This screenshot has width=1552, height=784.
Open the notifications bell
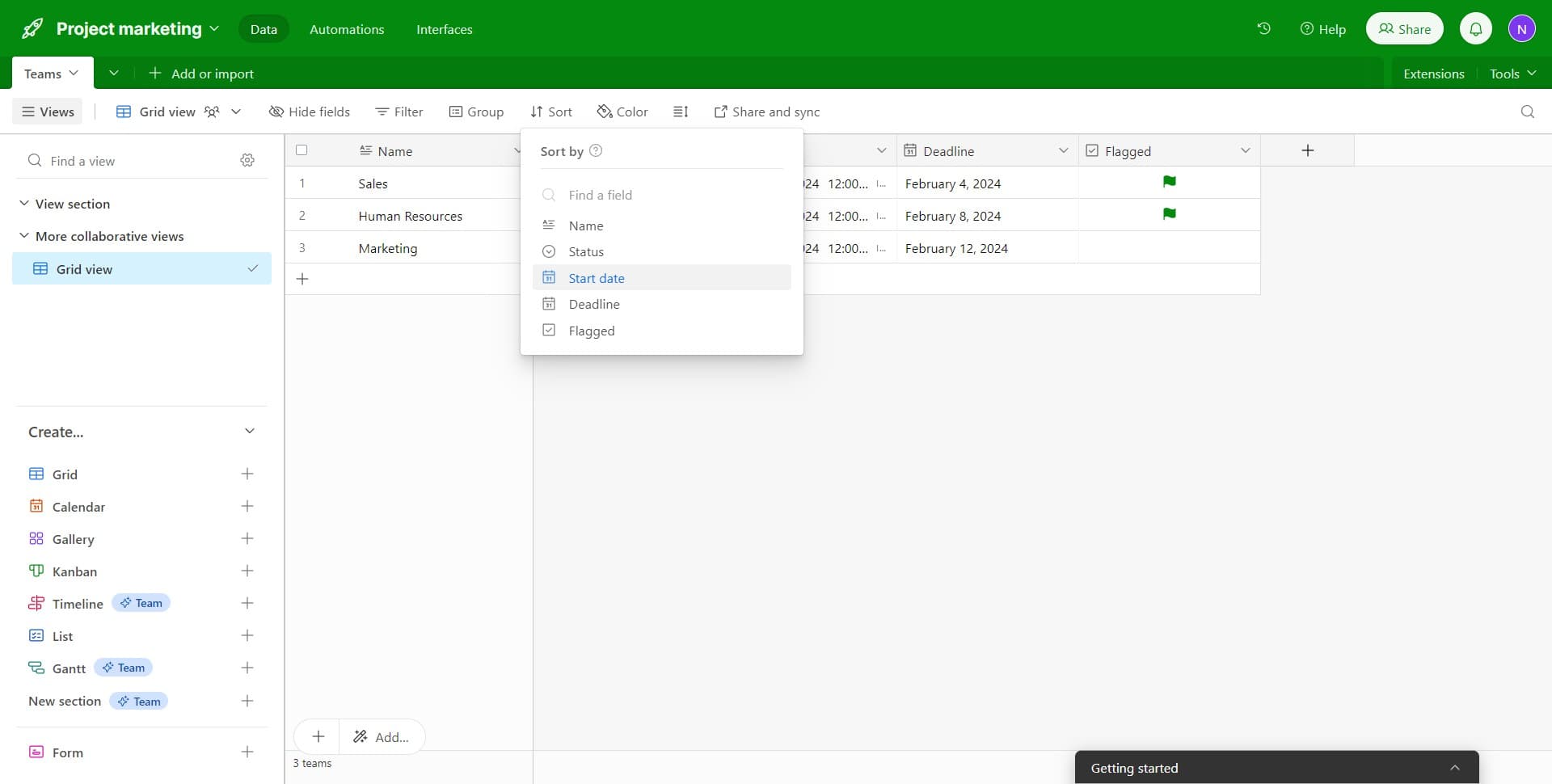point(1475,29)
